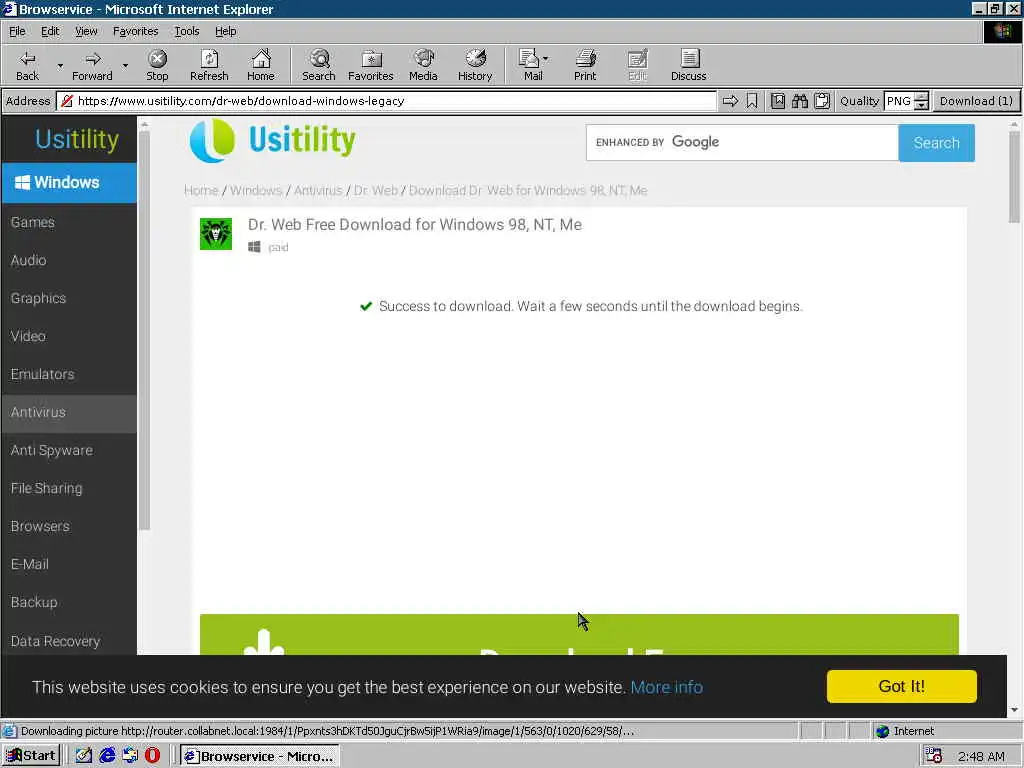Select the Antivirus category
Image resolution: width=1024 pixels, height=768 pixels.
69,412
